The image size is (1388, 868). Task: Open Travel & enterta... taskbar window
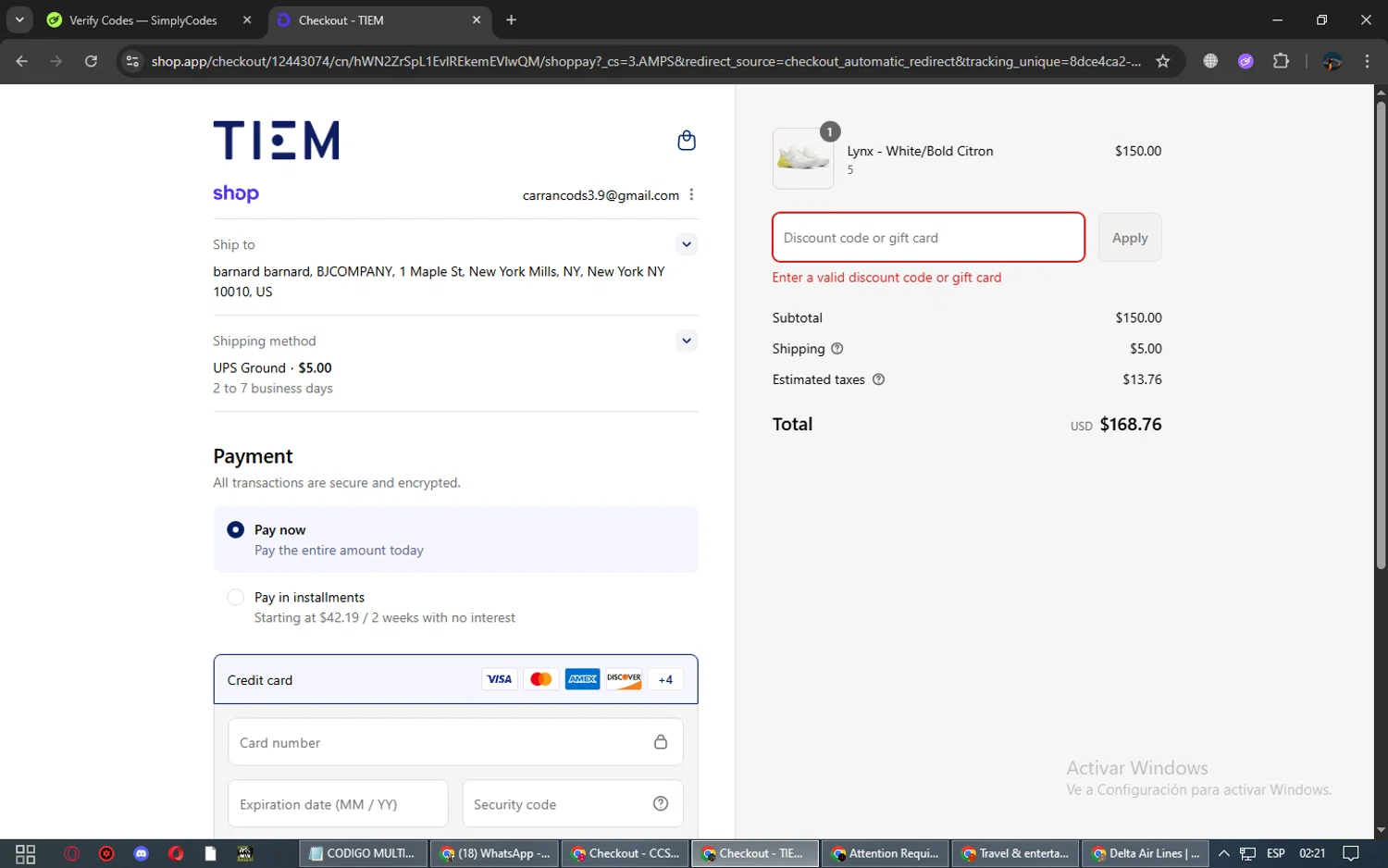[x=1016, y=853]
